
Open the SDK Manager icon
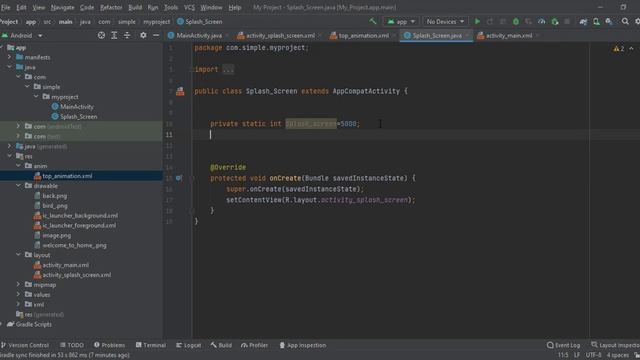tap(609, 21)
